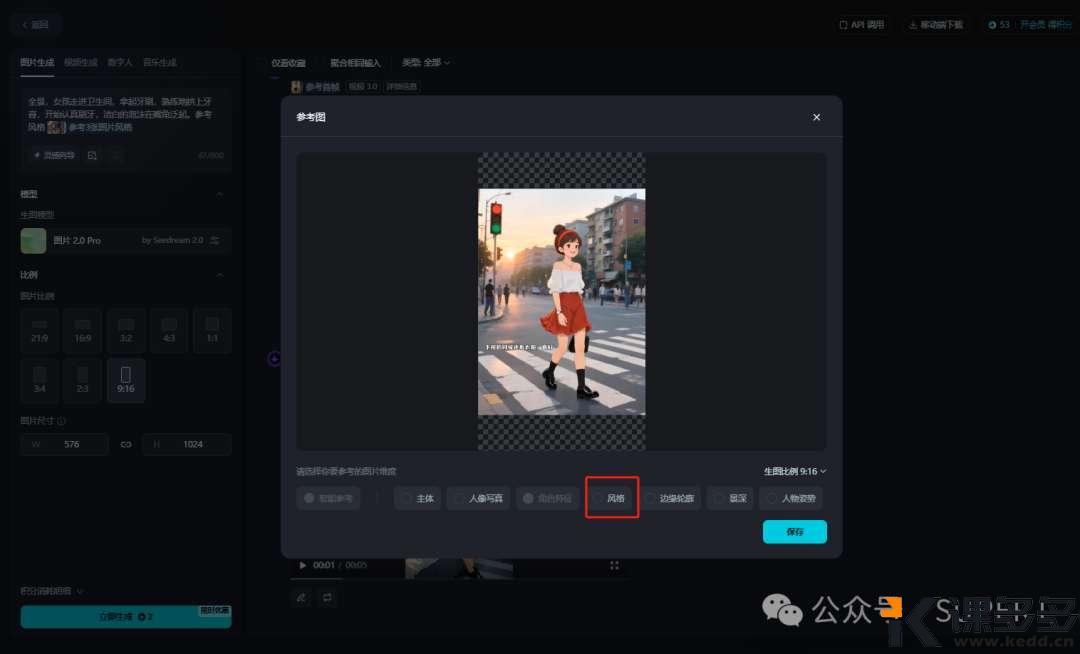Select the 1:1 aspect ratio icon
This screenshot has width=1080, height=654.
pyautogui.click(x=211, y=330)
